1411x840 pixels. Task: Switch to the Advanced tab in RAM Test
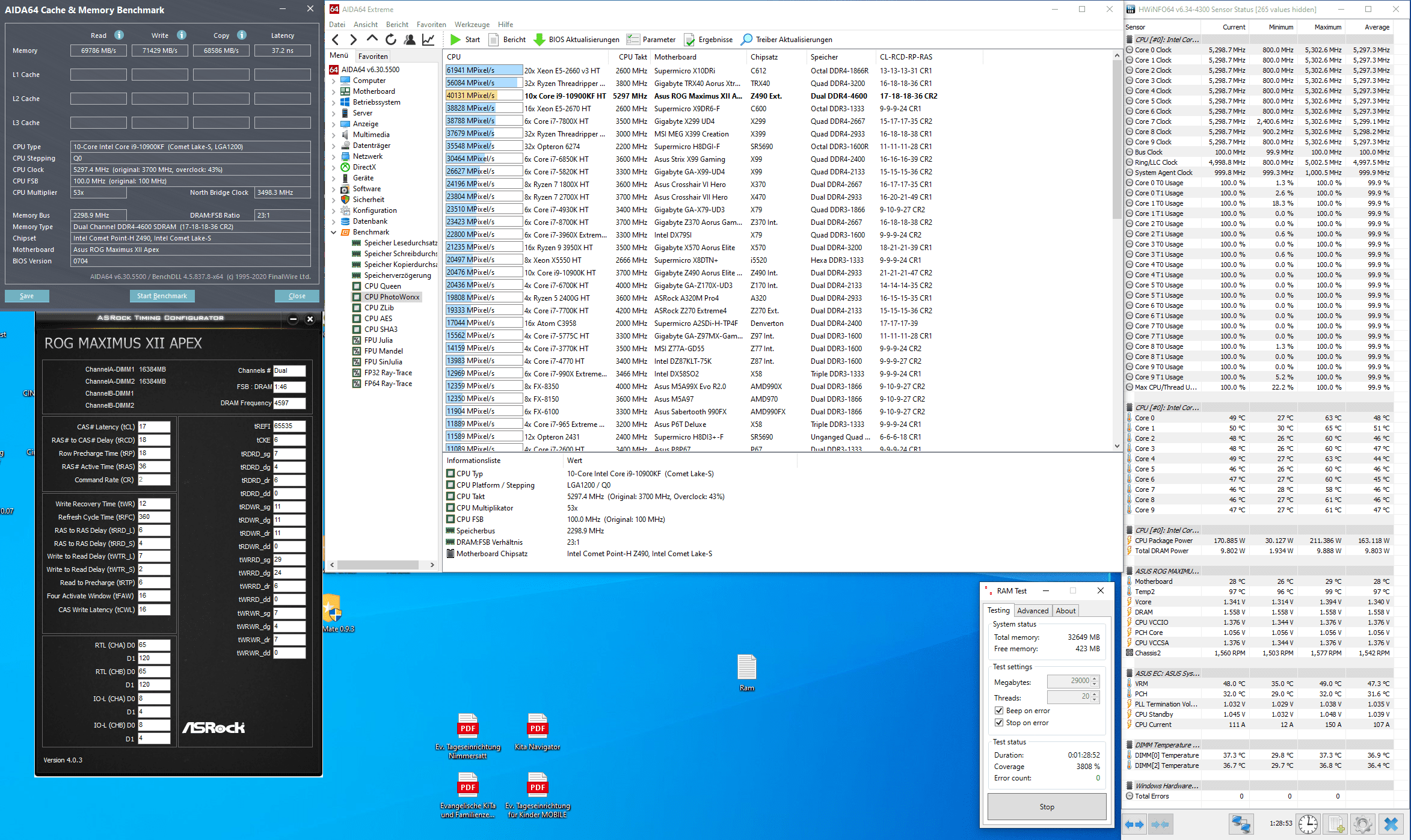(x=1033, y=611)
